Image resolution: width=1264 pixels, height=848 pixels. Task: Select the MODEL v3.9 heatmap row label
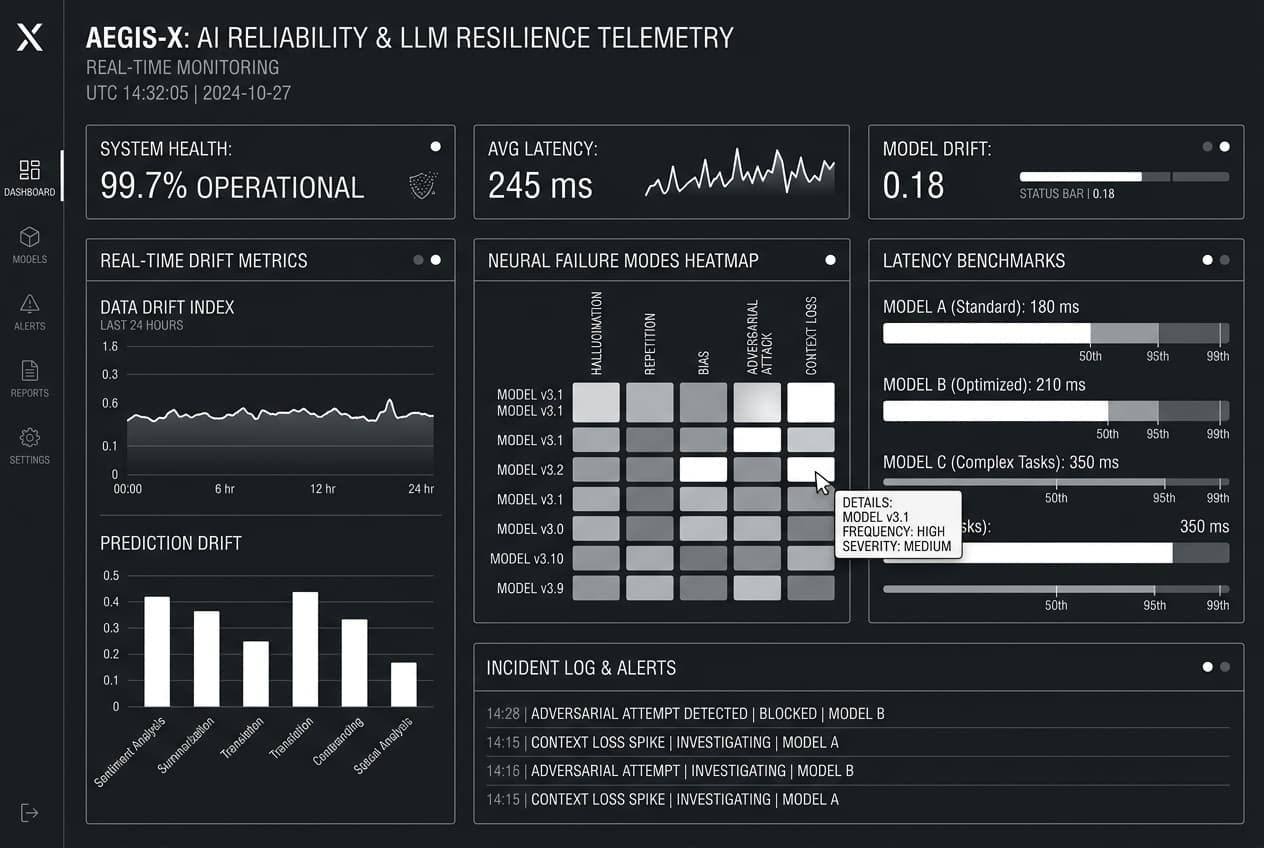[530, 588]
